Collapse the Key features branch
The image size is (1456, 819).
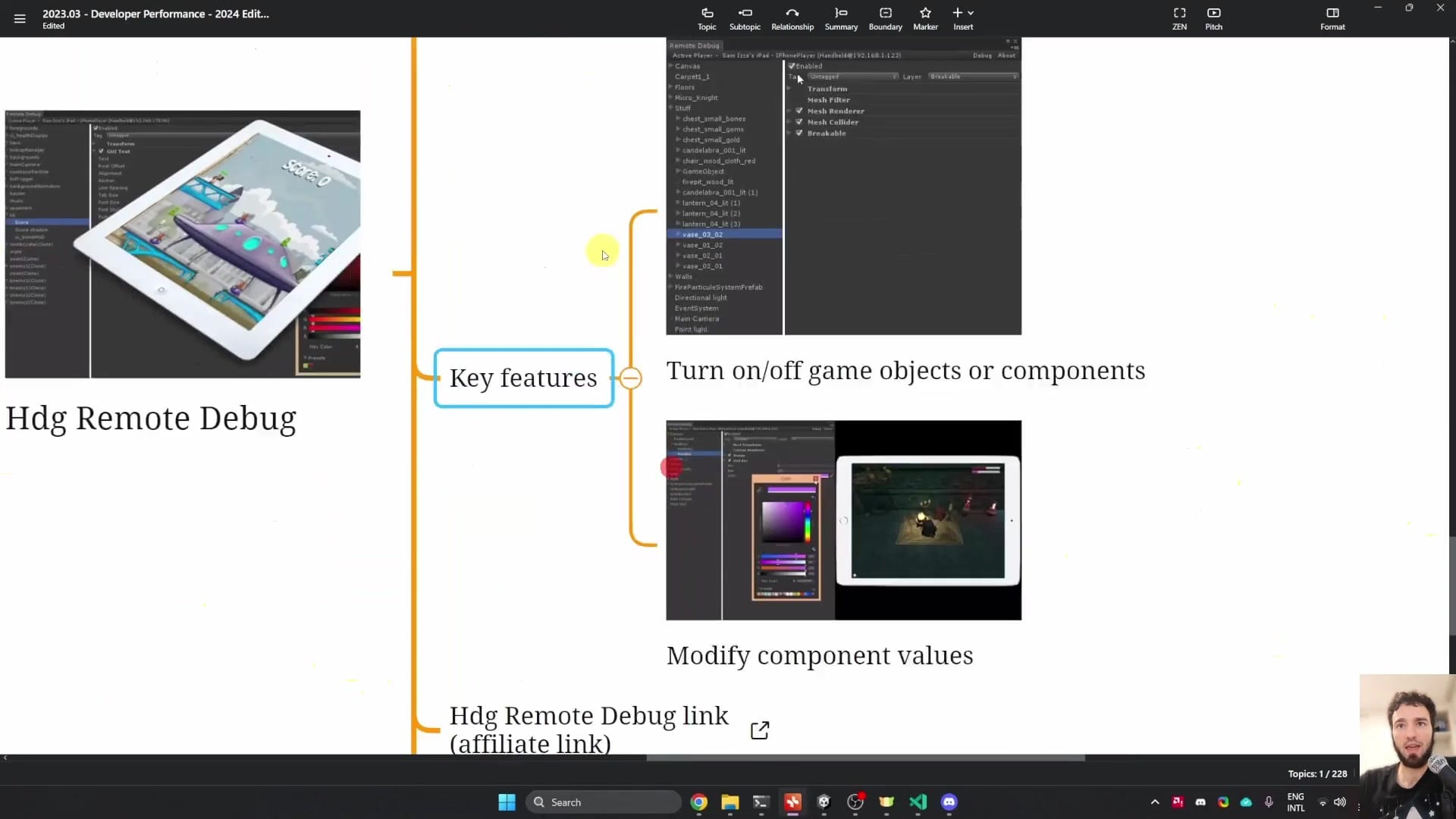tap(630, 378)
